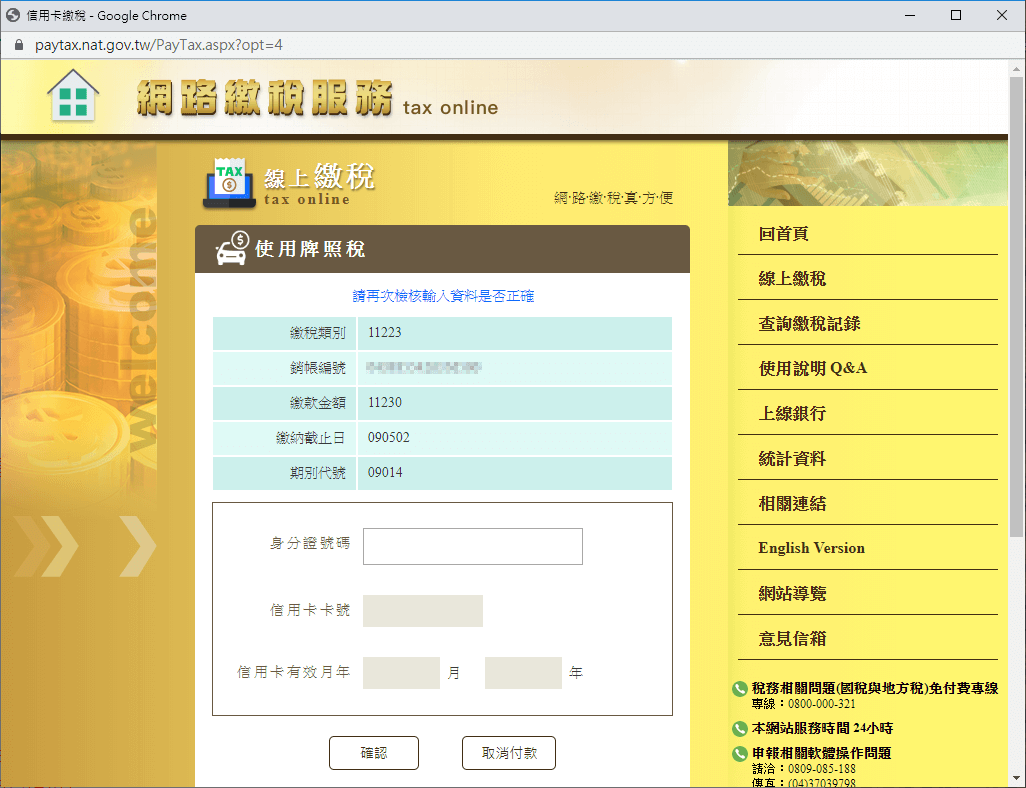Click phone icon beside 稅務相關問題
Image resolution: width=1026 pixels, height=788 pixels.
pos(739,689)
